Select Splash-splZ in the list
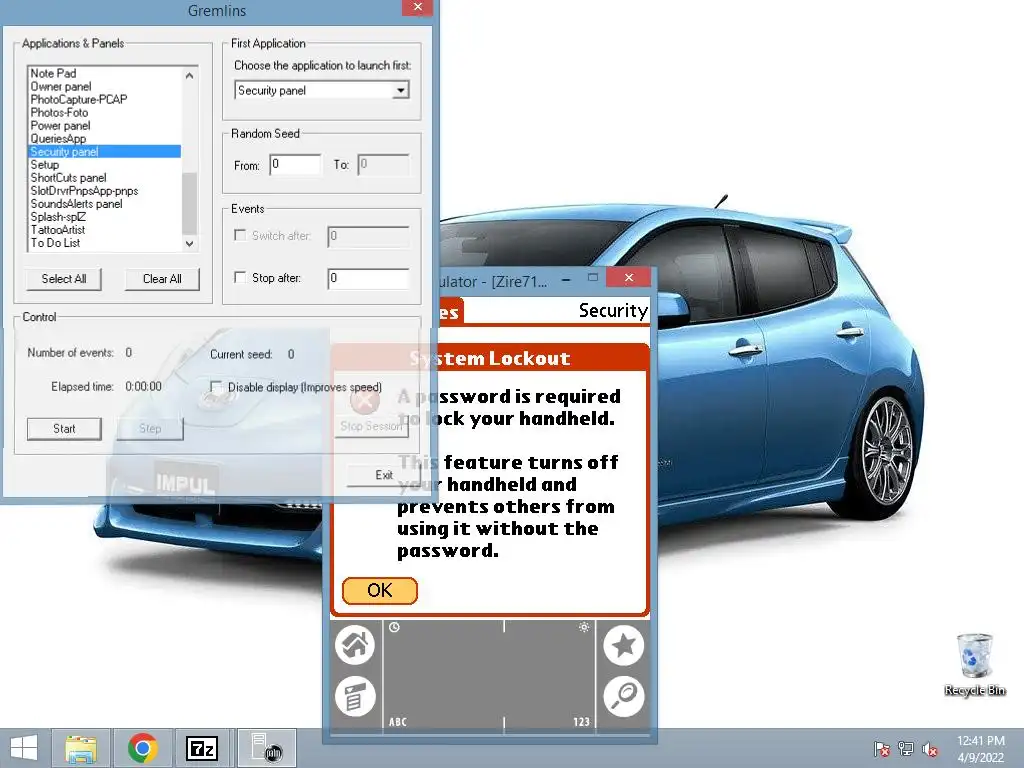1024x768 pixels. pyautogui.click(x=104, y=217)
